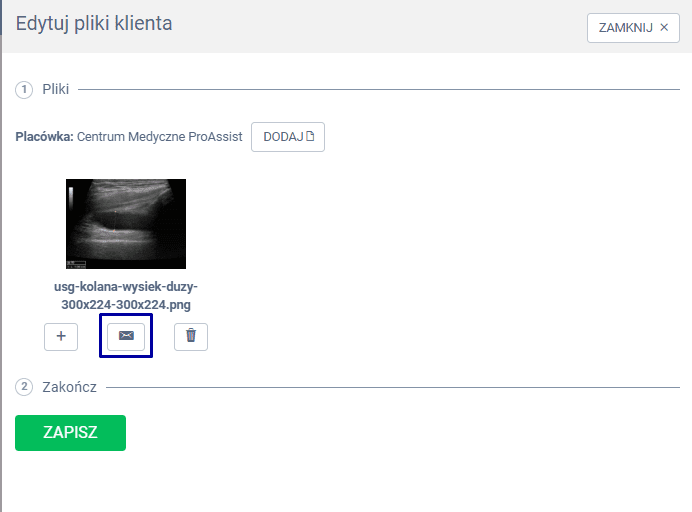Select the step 1 circle number

pyautogui.click(x=24, y=90)
